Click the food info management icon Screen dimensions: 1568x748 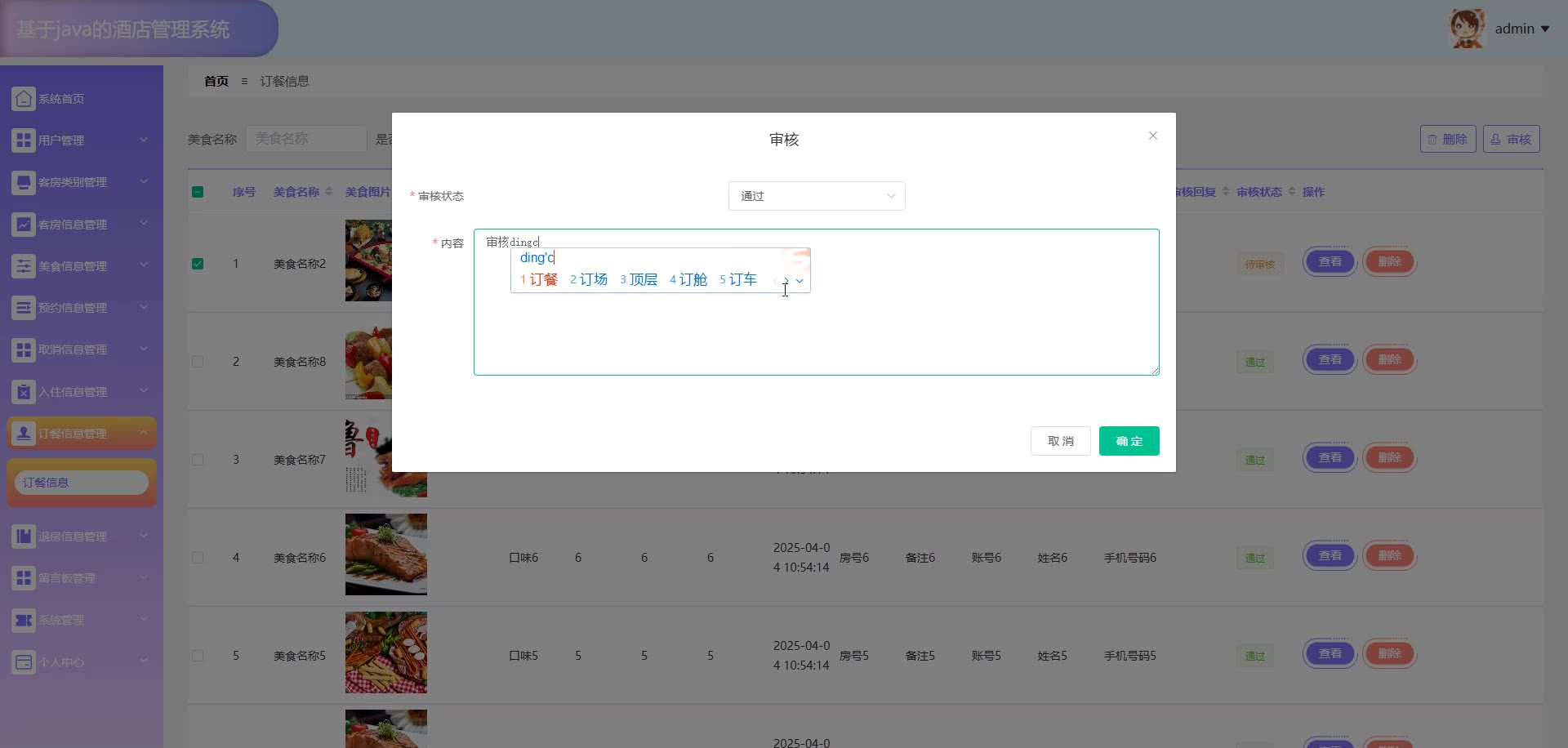click(x=24, y=265)
